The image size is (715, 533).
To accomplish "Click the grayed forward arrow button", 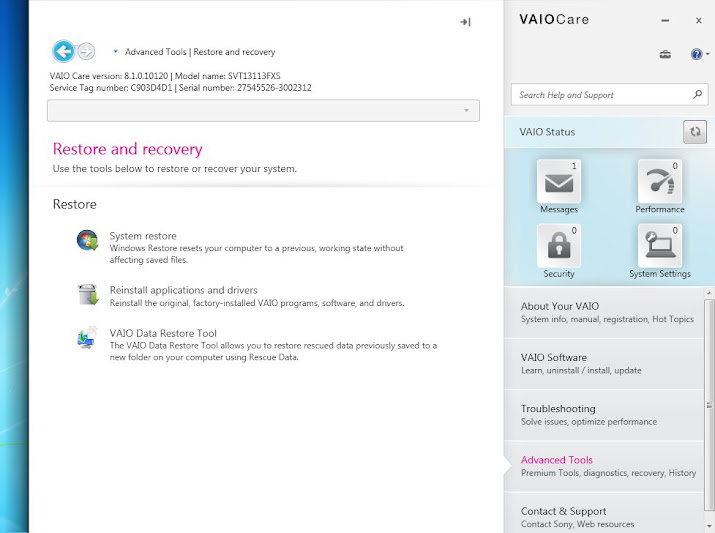I will (86, 51).
